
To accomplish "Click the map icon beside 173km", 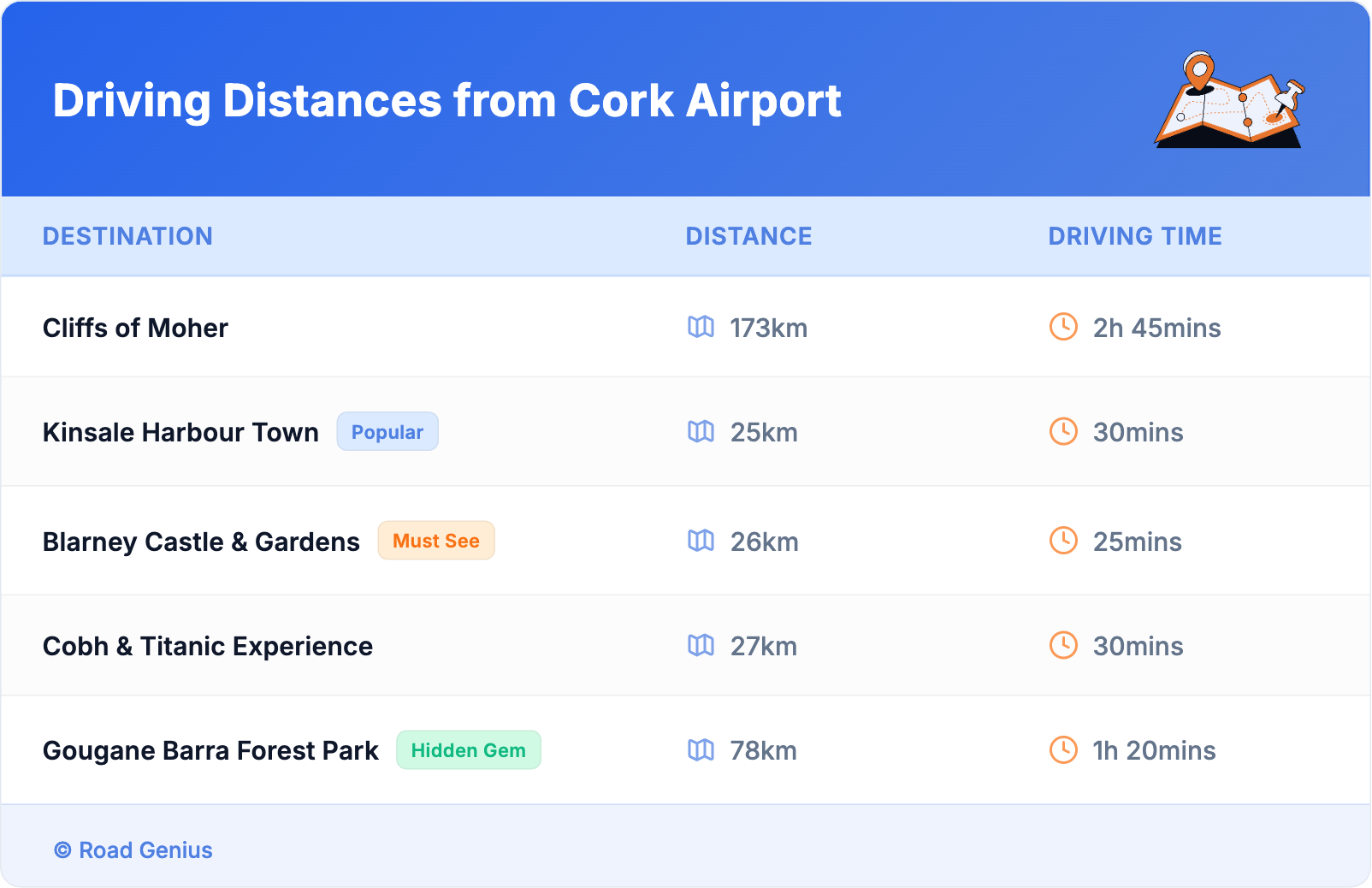I will 701,327.
